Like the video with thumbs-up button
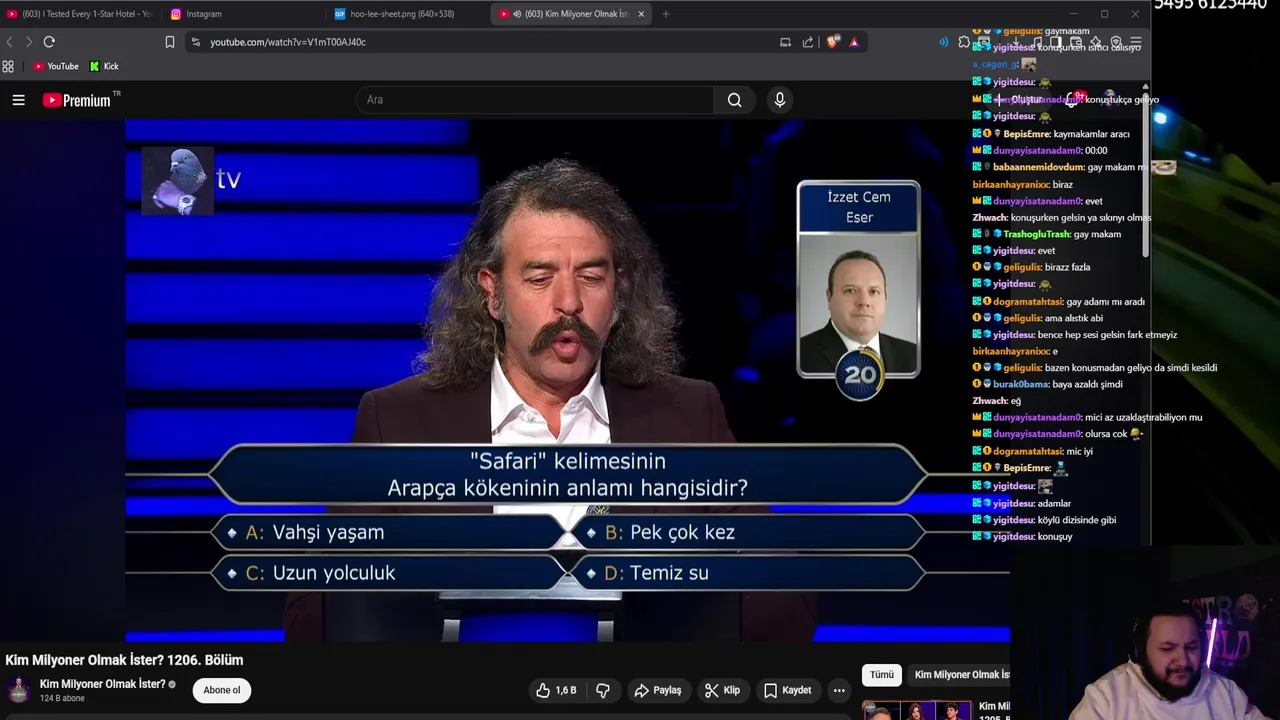Viewport: 1280px width, 720px height. click(x=556, y=690)
